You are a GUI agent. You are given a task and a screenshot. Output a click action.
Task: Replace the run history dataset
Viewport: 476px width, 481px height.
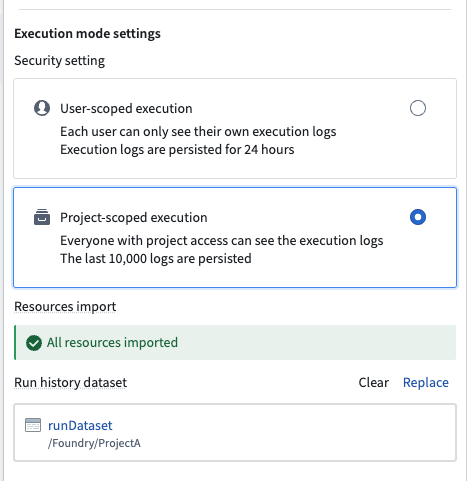[426, 382]
